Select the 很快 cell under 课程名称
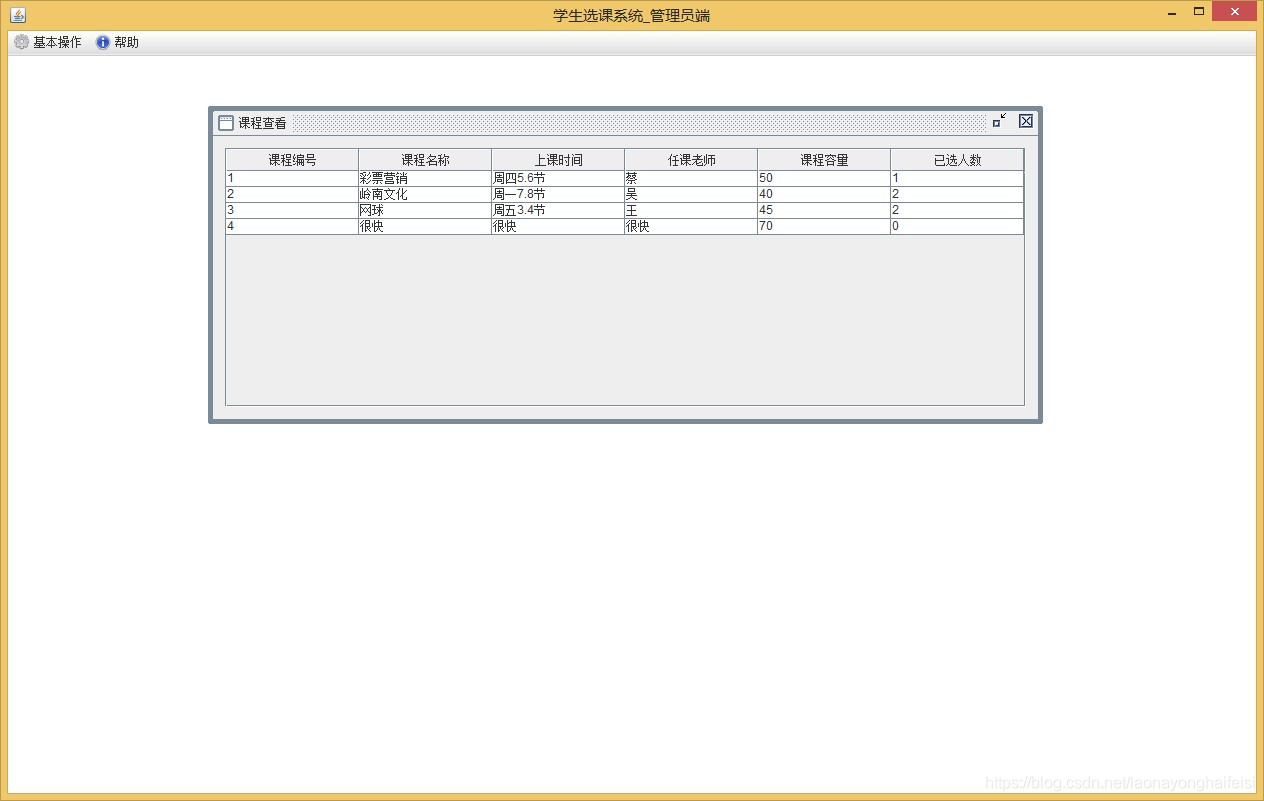The height and width of the screenshot is (801, 1264). 425,226
